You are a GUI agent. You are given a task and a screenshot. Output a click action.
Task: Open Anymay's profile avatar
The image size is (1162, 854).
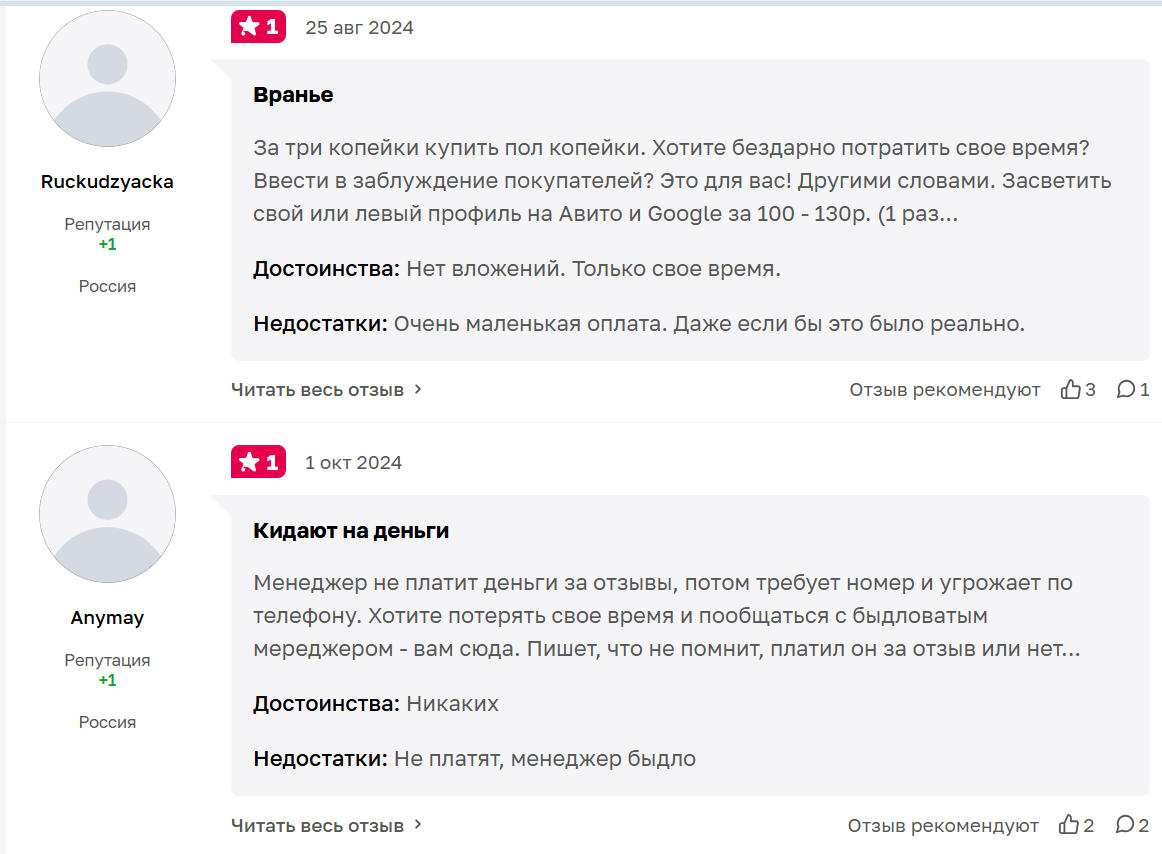[107, 513]
